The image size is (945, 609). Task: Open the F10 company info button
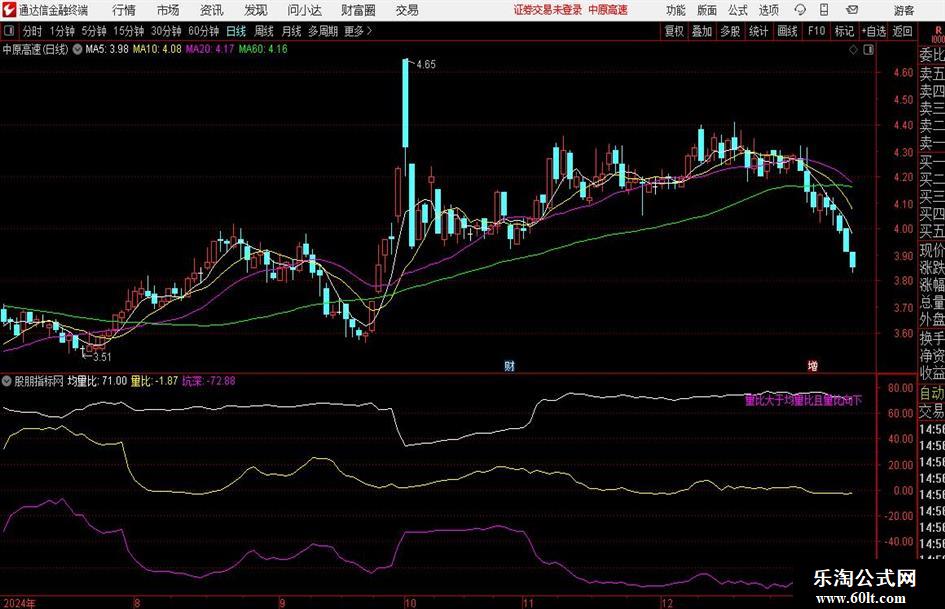[817, 31]
